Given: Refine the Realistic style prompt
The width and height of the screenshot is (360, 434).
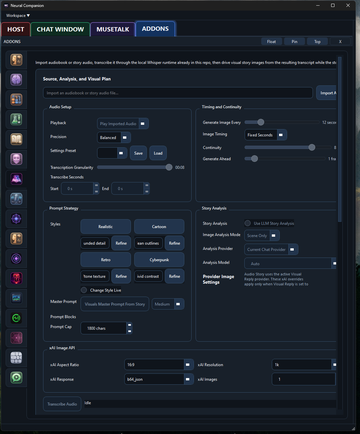Looking at the screenshot, I should (x=121, y=243).
